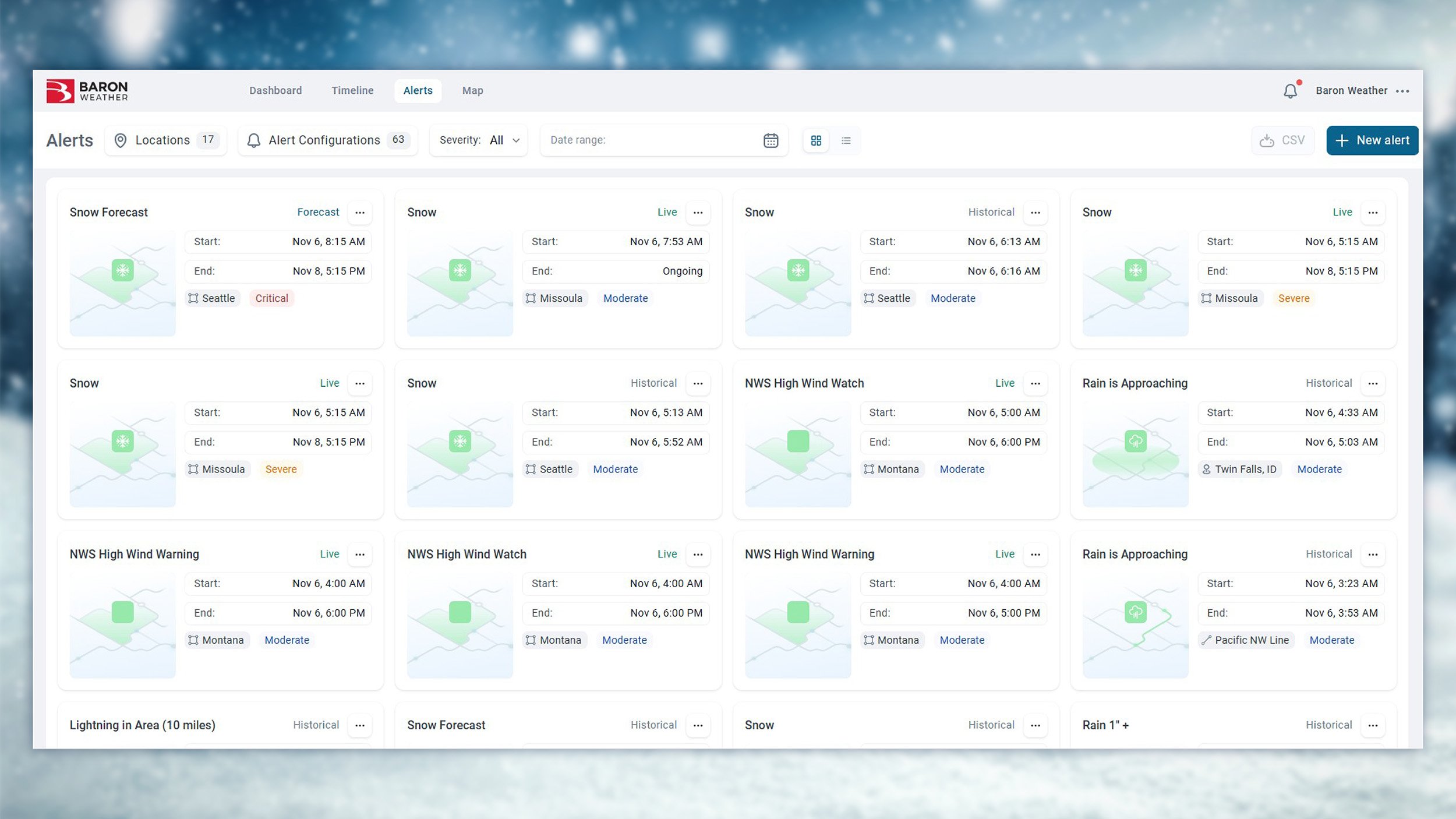Click the bell icon beside Alert Configurations

(x=254, y=140)
